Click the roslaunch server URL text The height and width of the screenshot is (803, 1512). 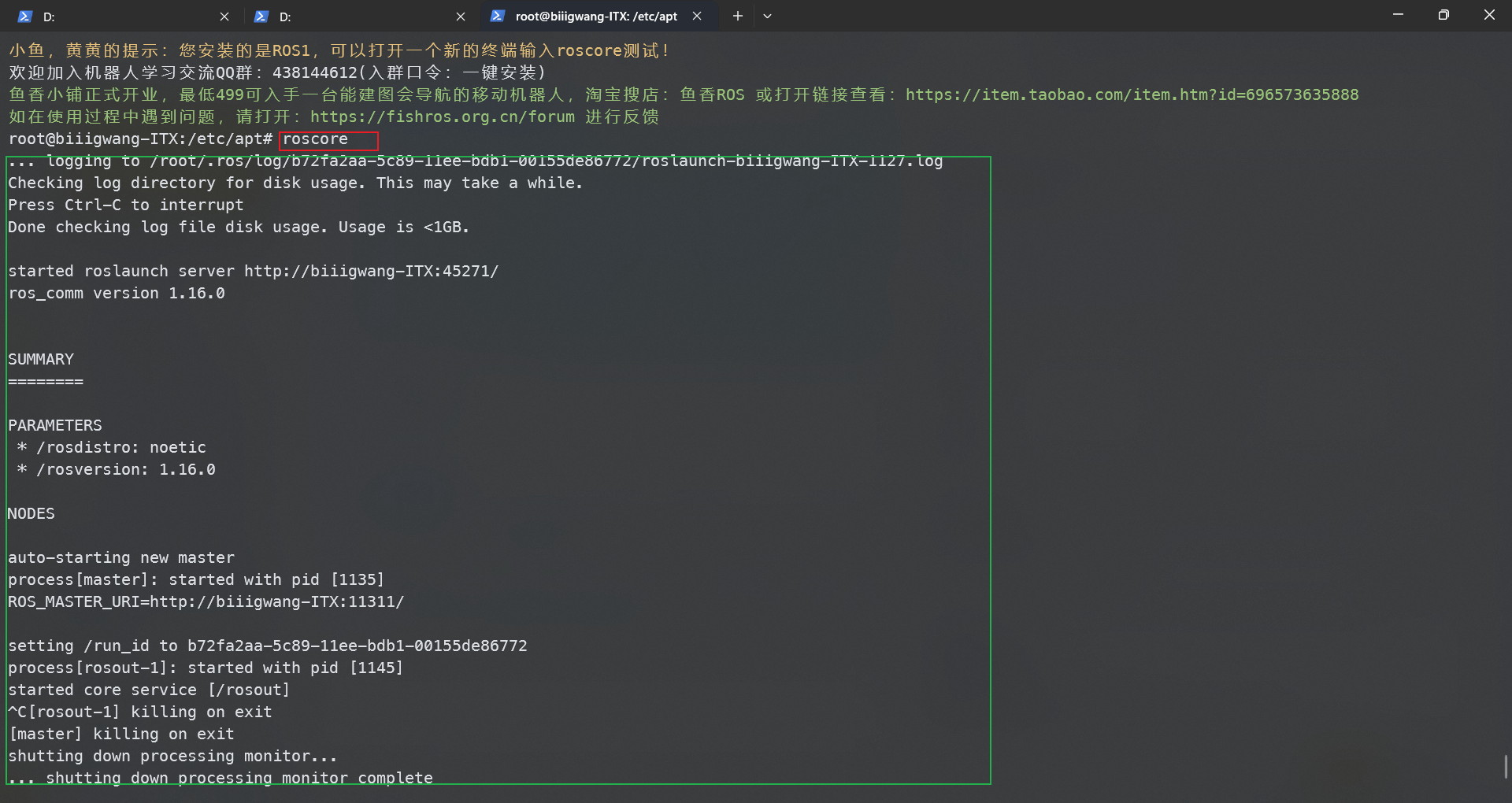371,271
